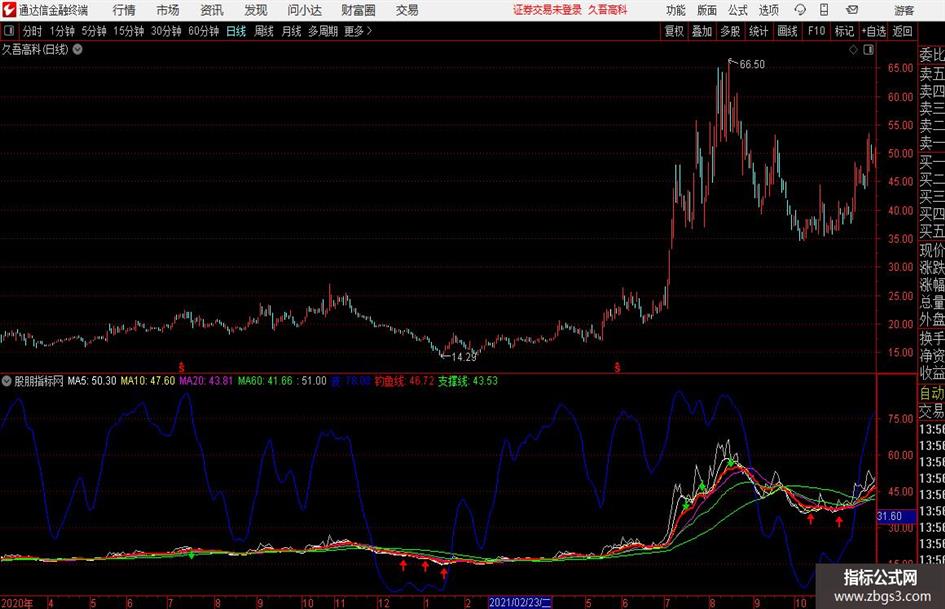The height and width of the screenshot is (609, 945).
Task: Switch to 30分钟 period
Action: point(166,31)
